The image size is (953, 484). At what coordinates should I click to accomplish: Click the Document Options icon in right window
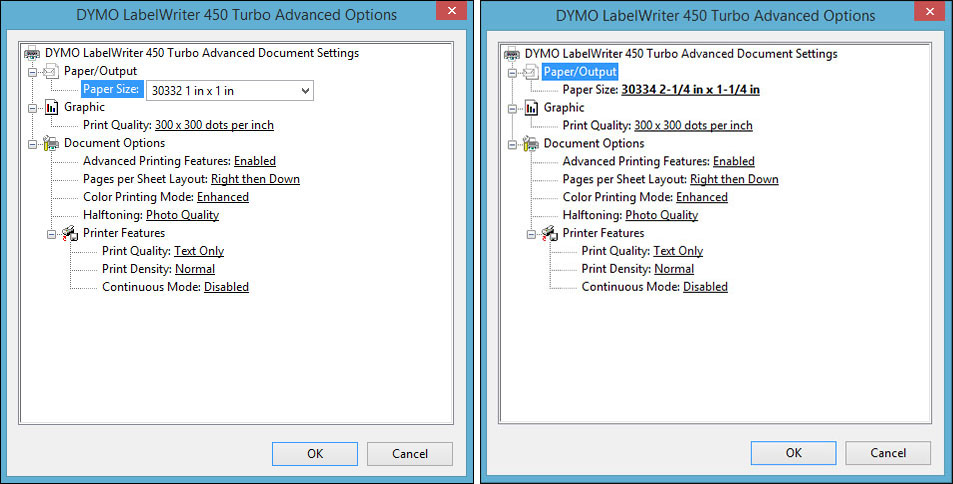coord(531,144)
